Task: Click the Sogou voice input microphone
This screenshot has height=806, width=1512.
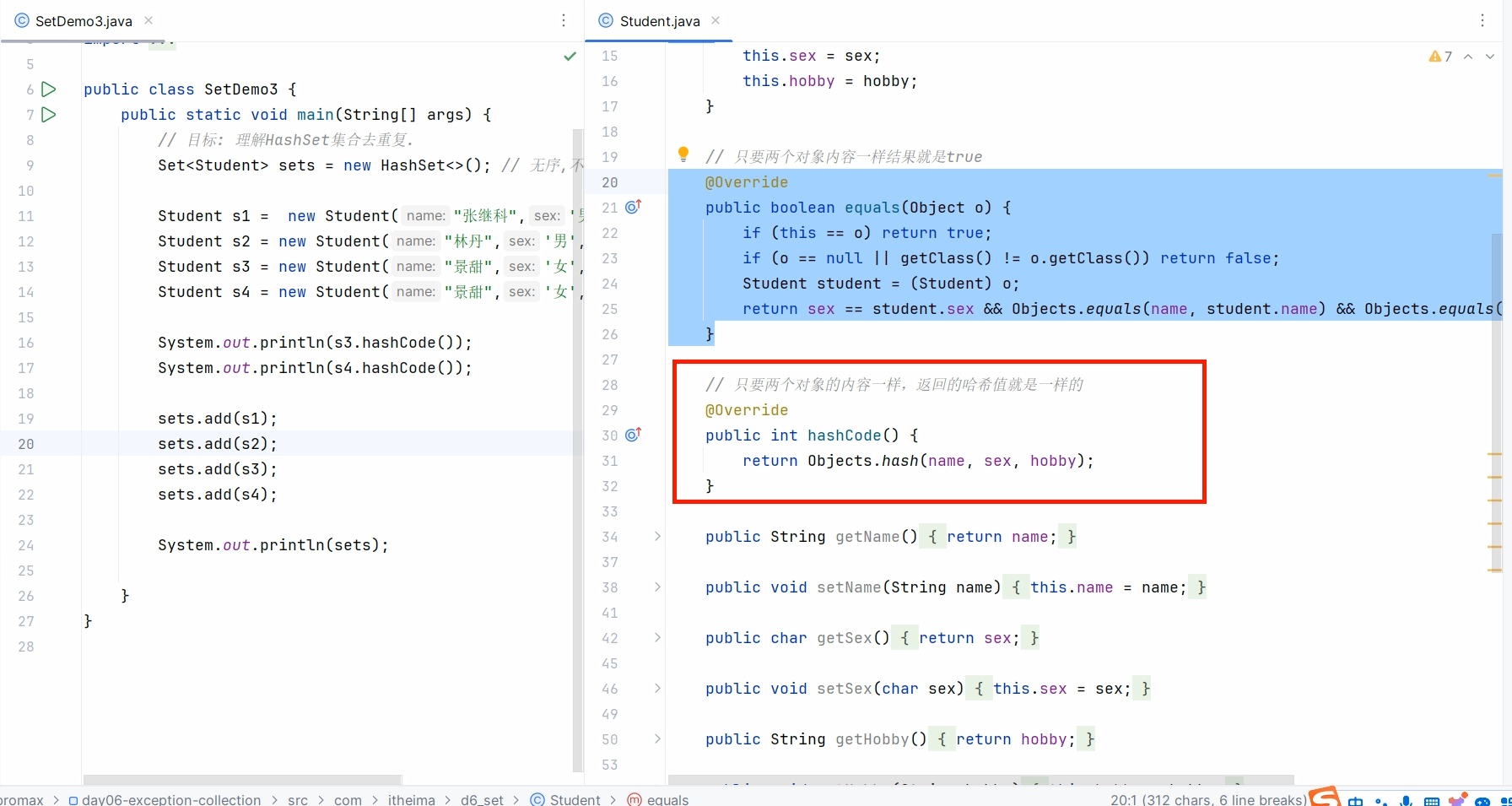Action: pos(1406,800)
